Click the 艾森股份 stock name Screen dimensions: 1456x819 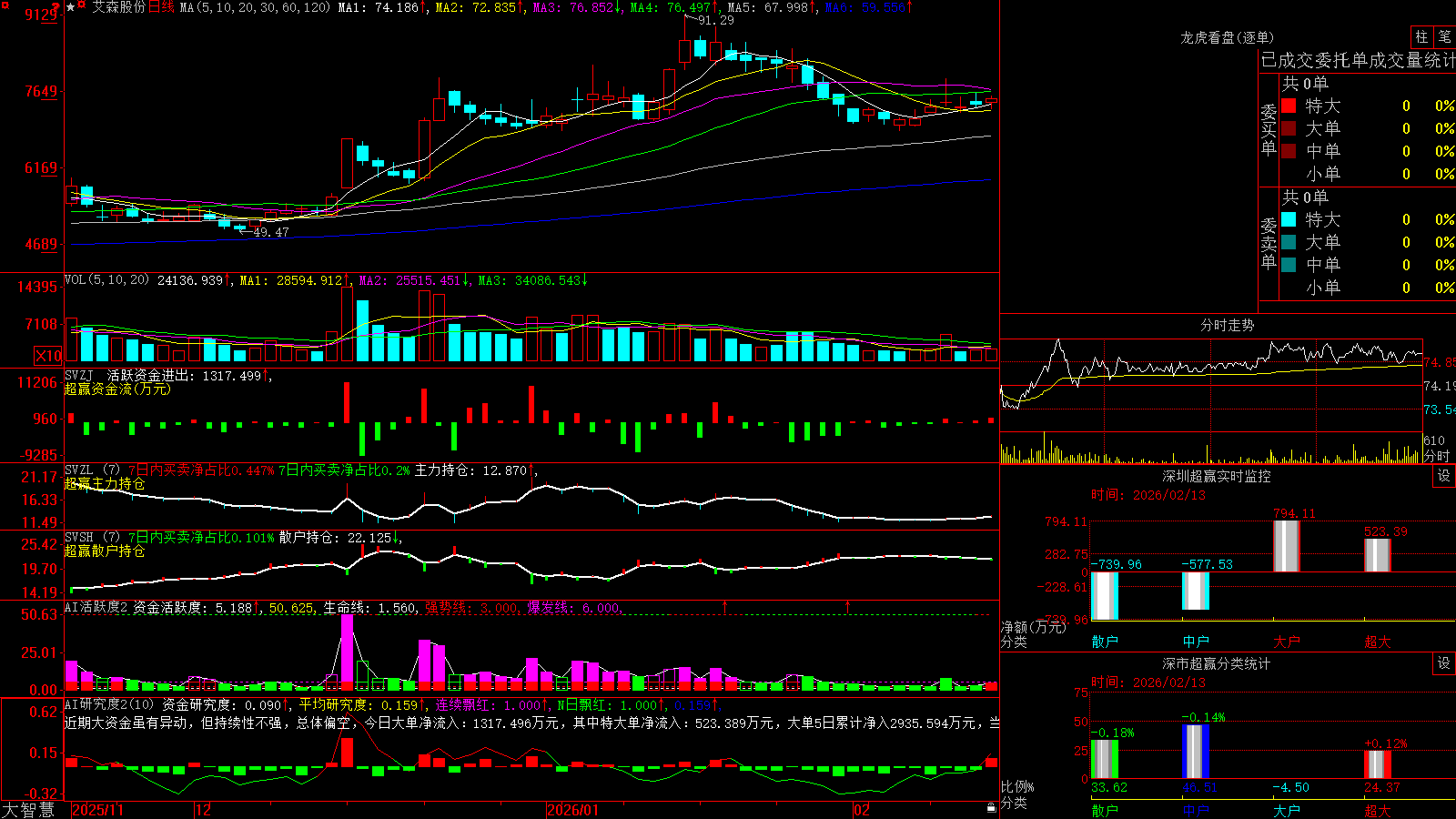(119, 7)
